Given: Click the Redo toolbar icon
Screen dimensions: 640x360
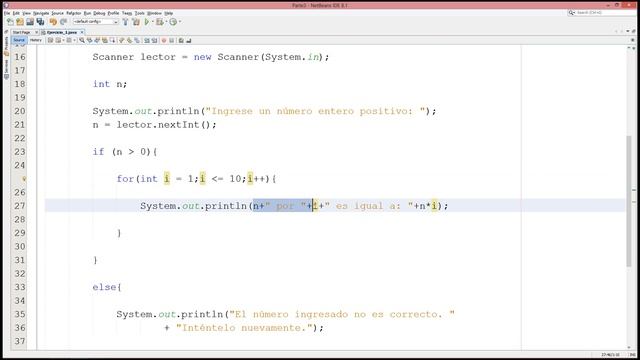Looking at the screenshot, I should point(63,22).
